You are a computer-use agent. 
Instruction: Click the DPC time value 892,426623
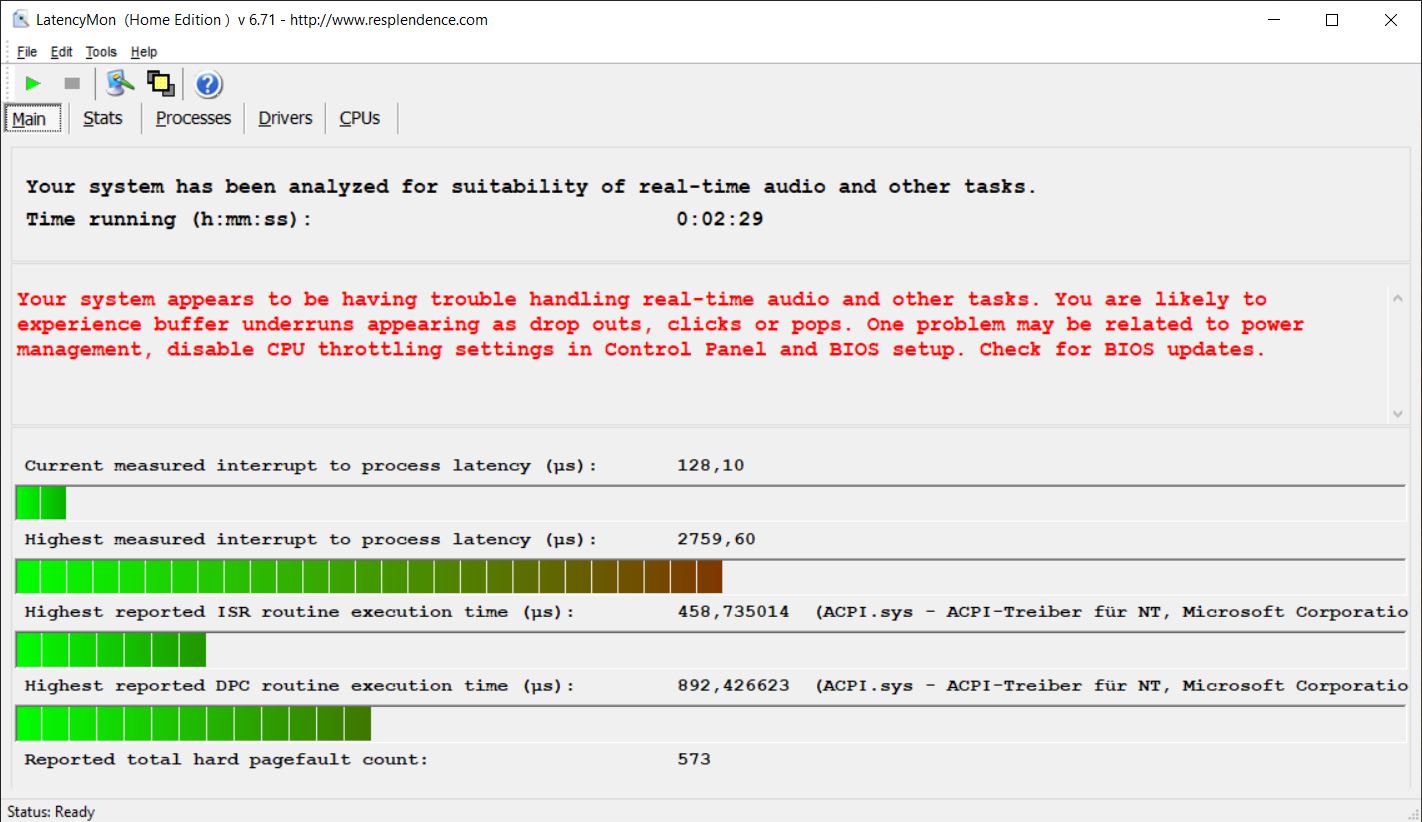tap(733, 686)
